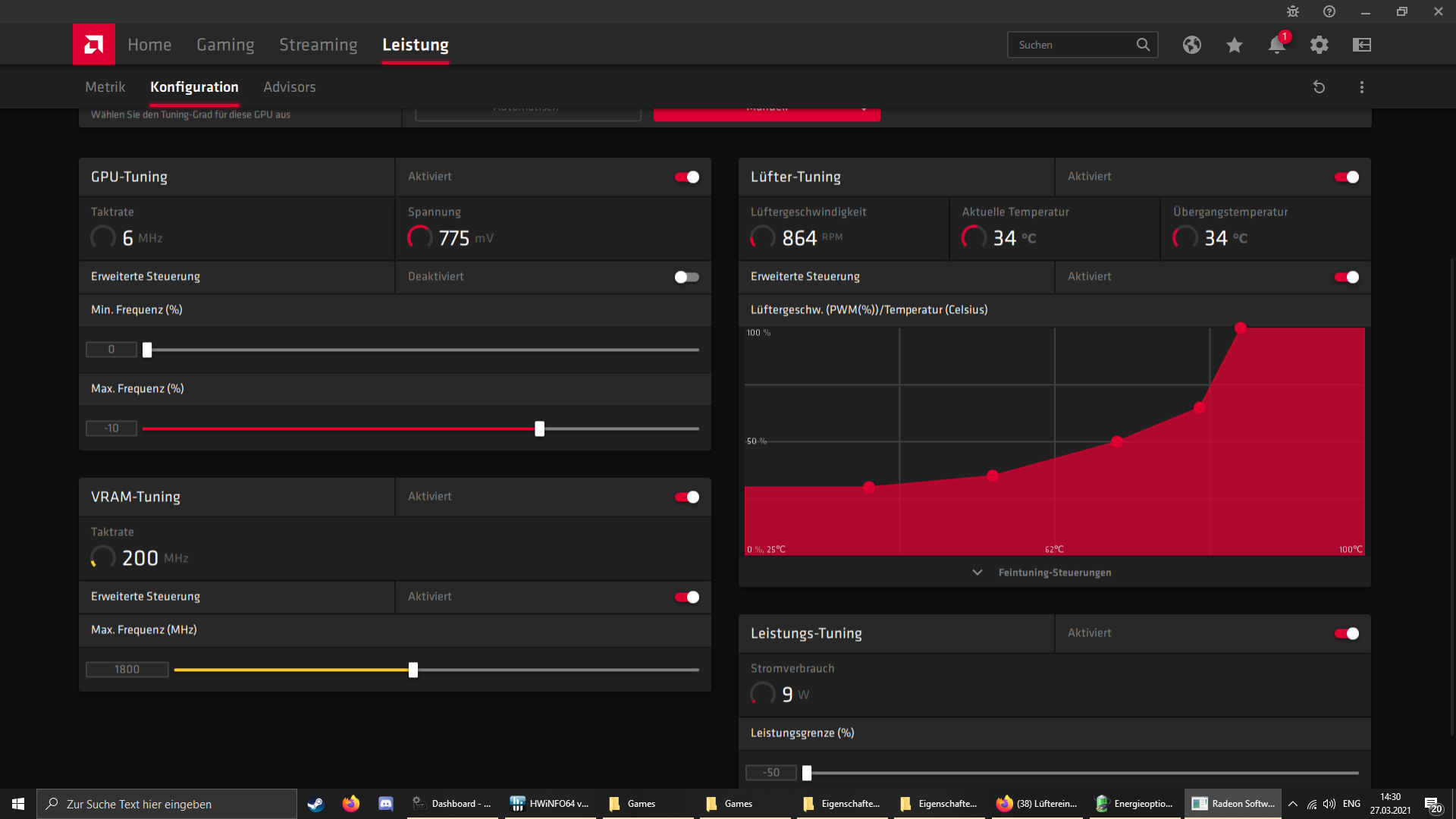
Task: Switch to the Metrik tab
Action: pyautogui.click(x=105, y=87)
